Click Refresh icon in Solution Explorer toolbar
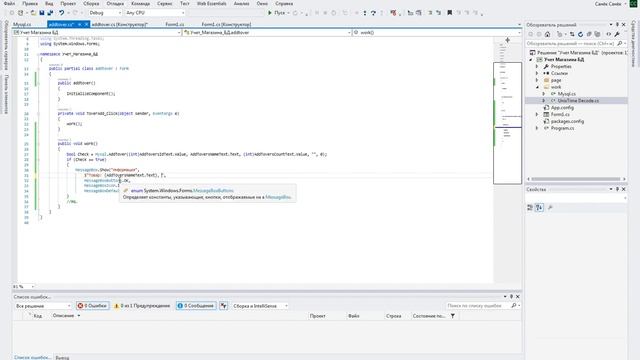 [580, 34]
